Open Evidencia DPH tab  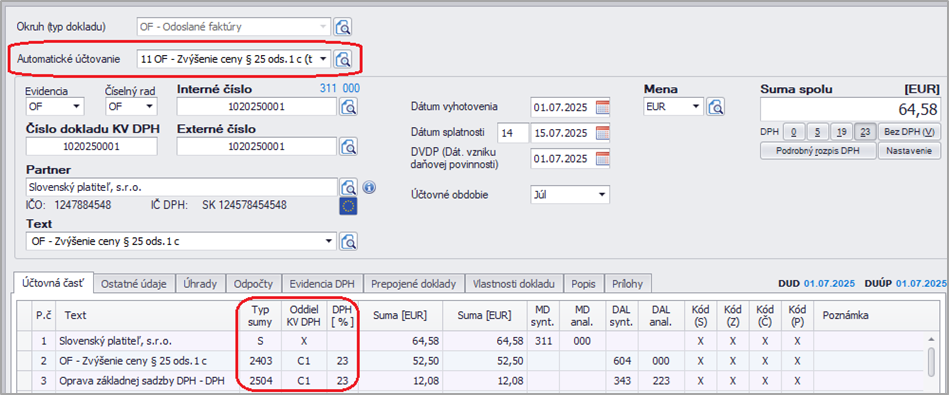tap(322, 283)
